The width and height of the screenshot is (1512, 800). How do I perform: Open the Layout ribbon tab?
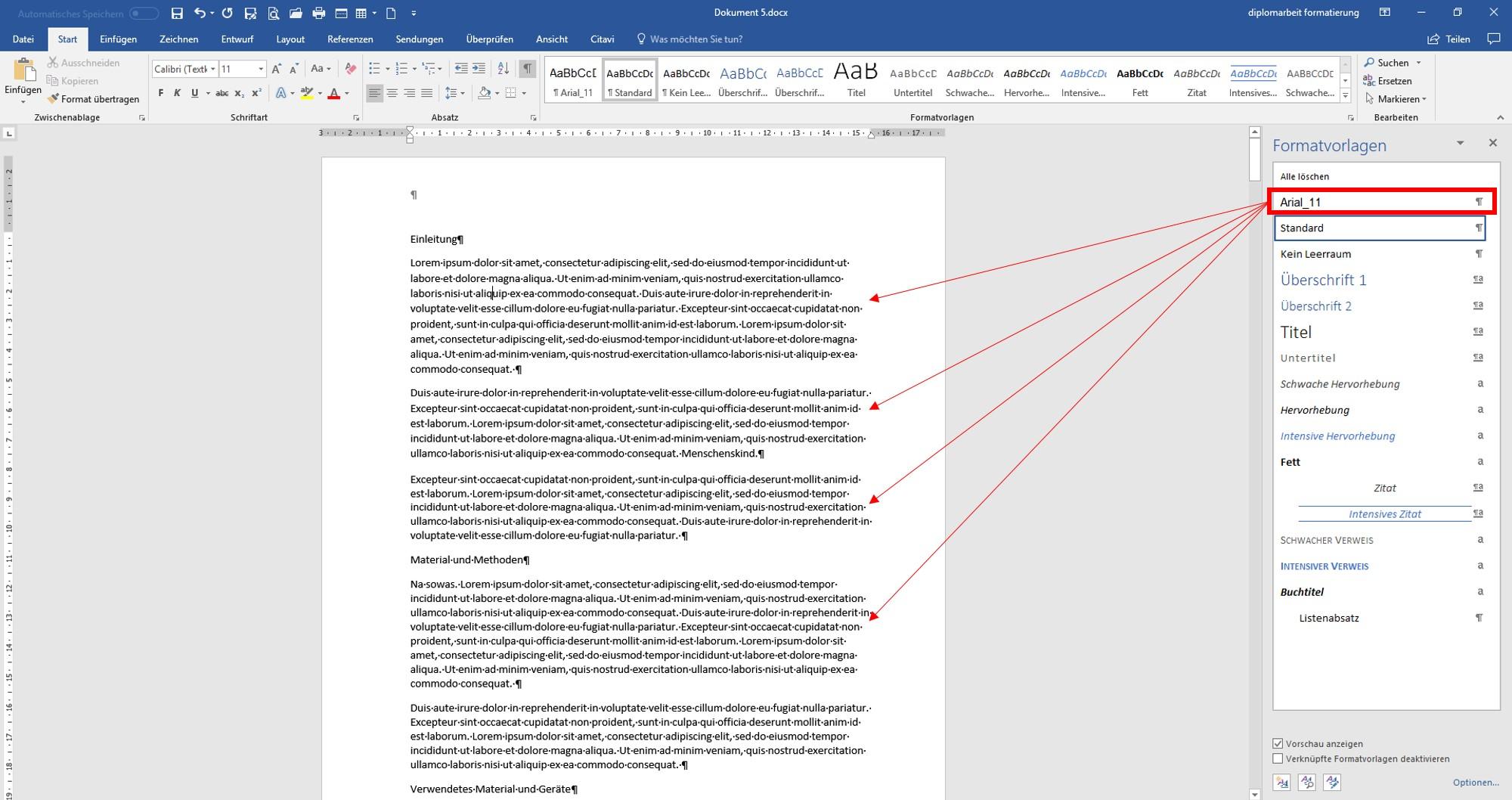pos(290,39)
